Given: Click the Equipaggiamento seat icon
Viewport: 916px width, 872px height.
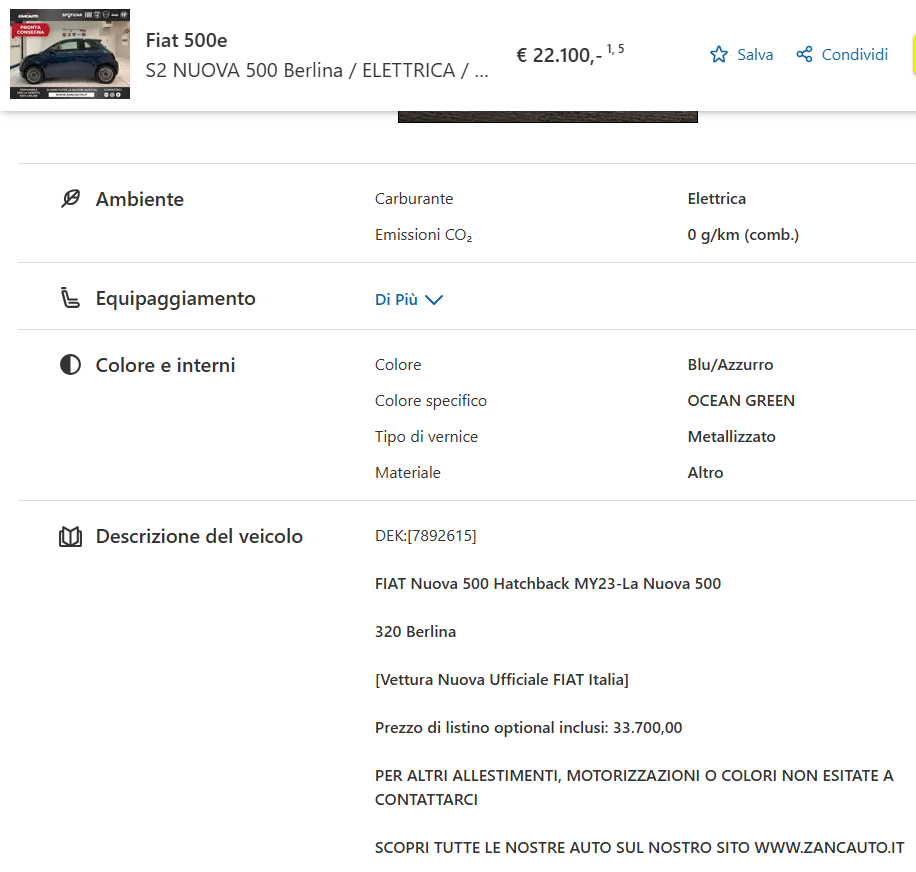Looking at the screenshot, I should click(x=71, y=298).
